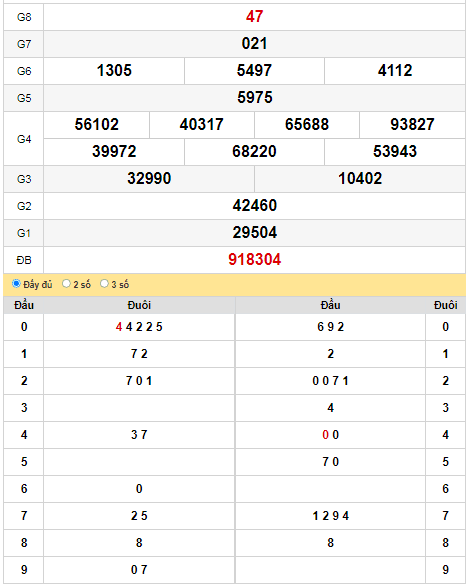469x587 pixels.
Task: Click the ĐB row label
Action: 24,260
